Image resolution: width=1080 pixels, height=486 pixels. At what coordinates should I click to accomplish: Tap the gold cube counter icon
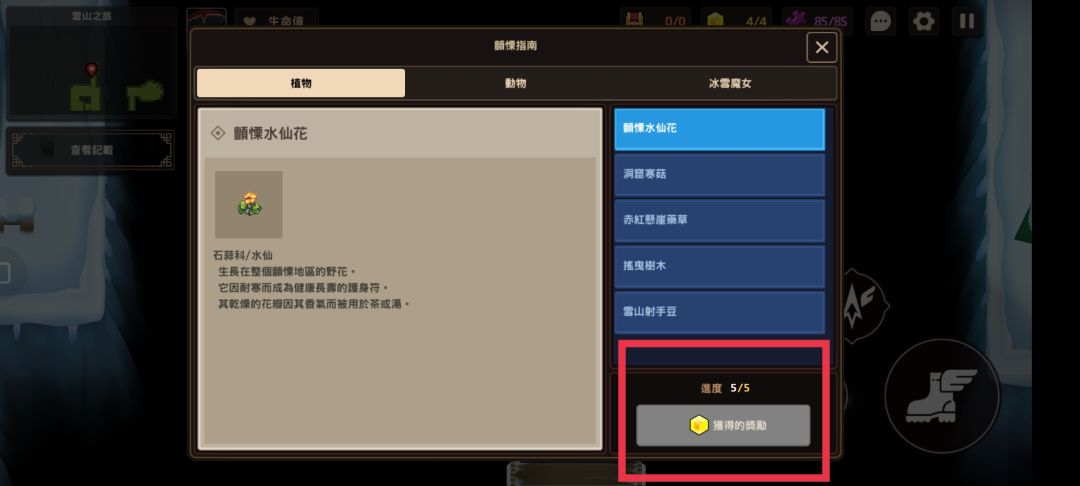pos(716,21)
